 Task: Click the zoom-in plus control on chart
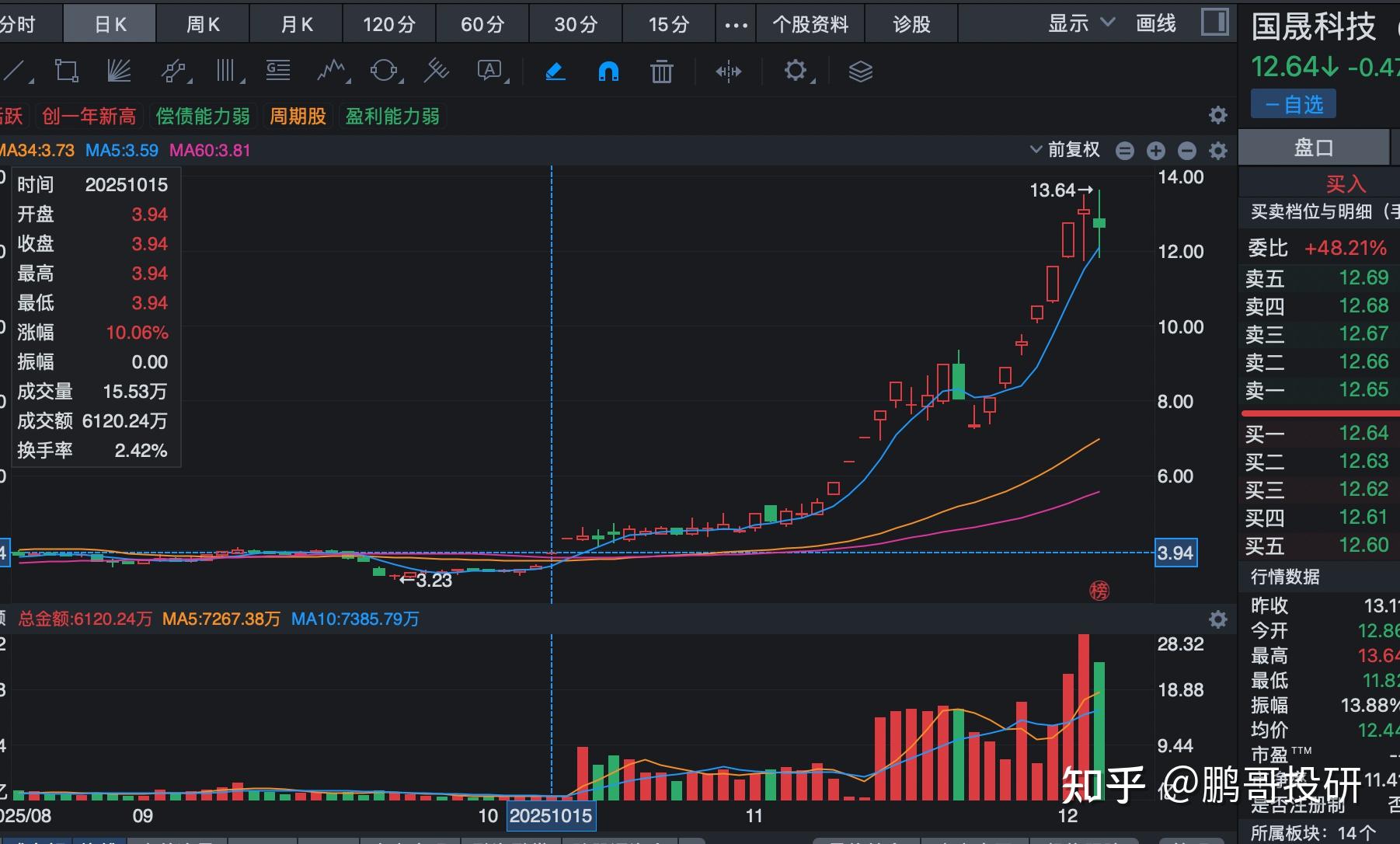tap(1156, 150)
